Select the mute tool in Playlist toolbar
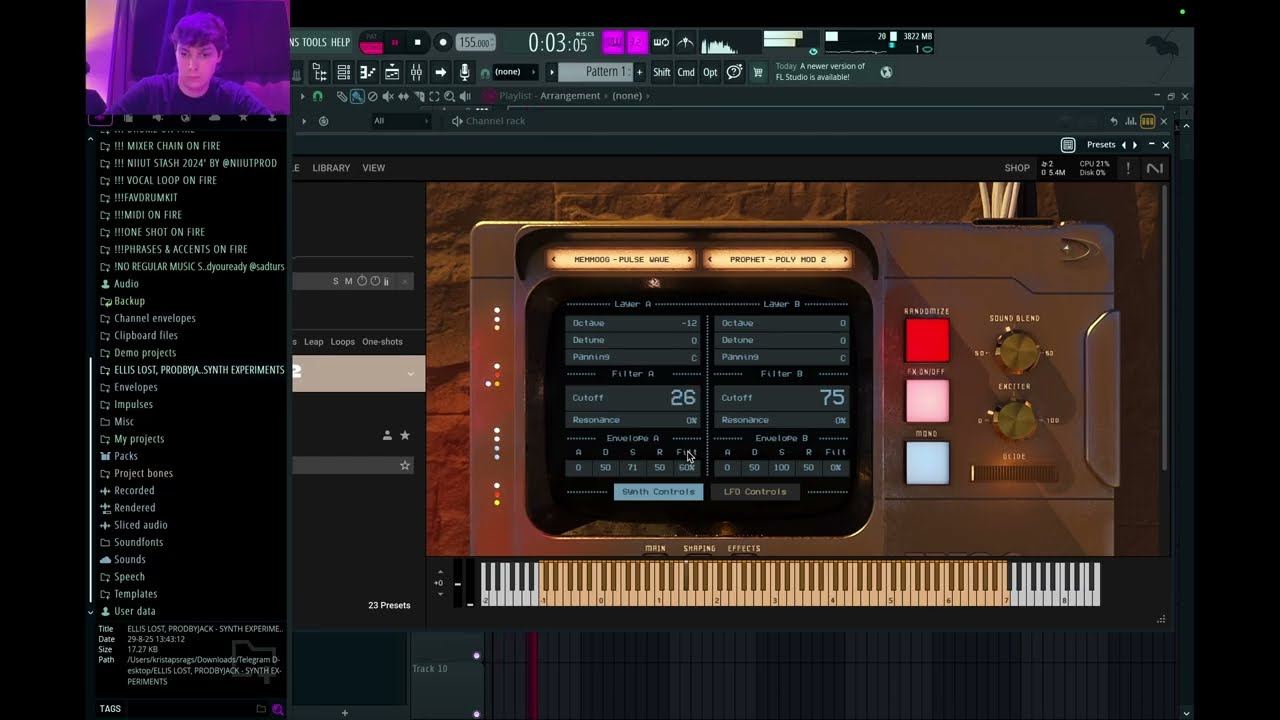 pos(388,96)
